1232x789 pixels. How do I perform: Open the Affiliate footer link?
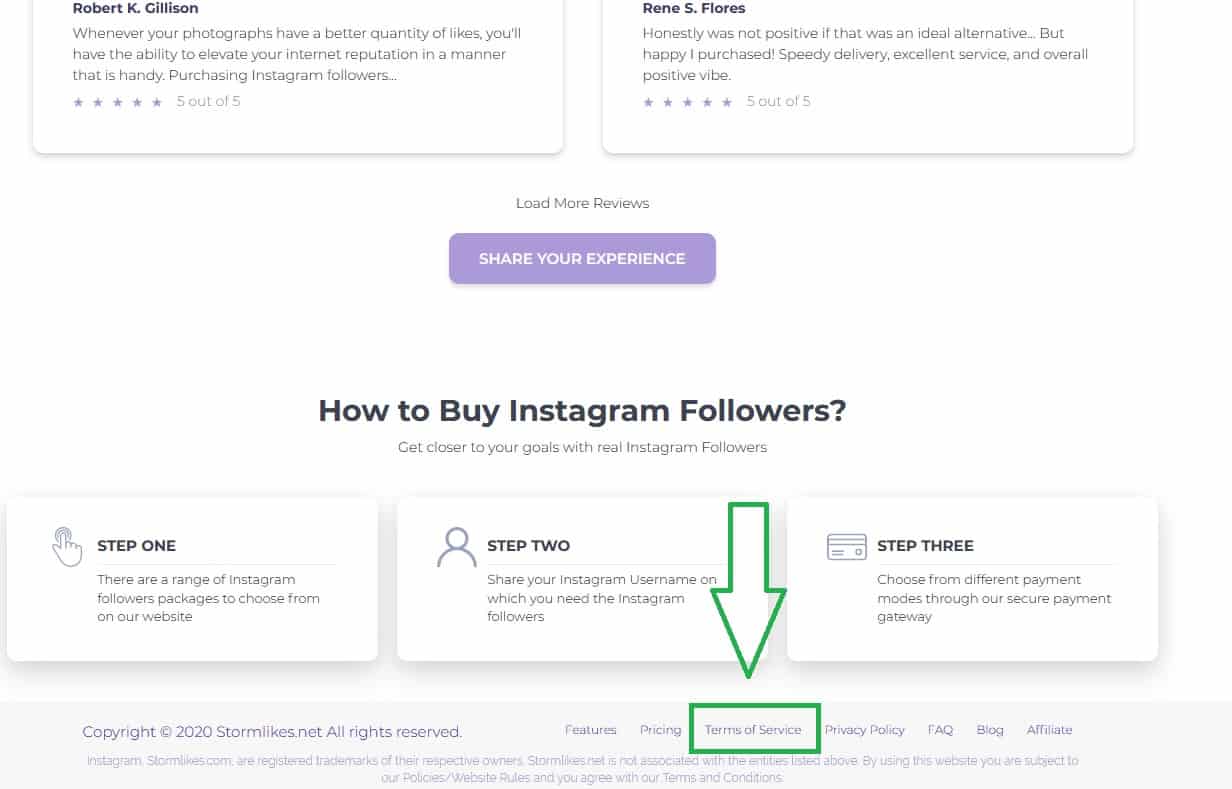tap(1049, 730)
